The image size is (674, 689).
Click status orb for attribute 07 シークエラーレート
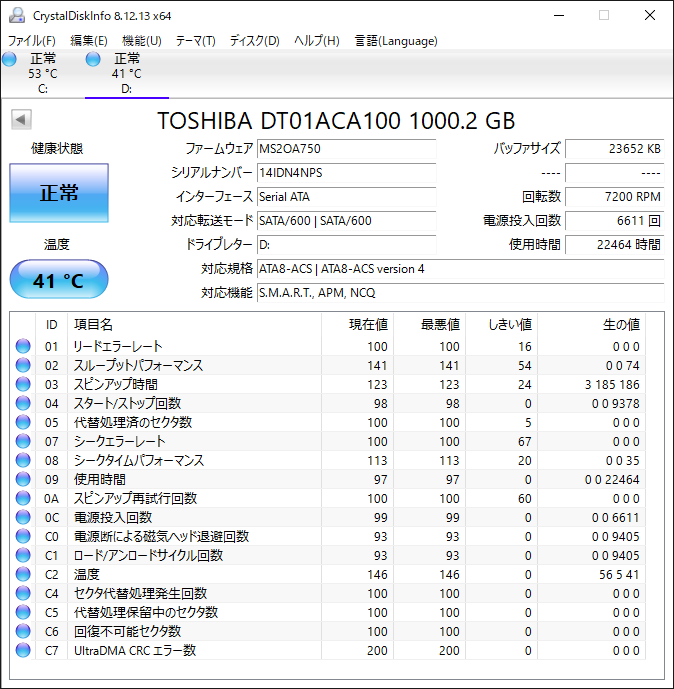coord(23,441)
